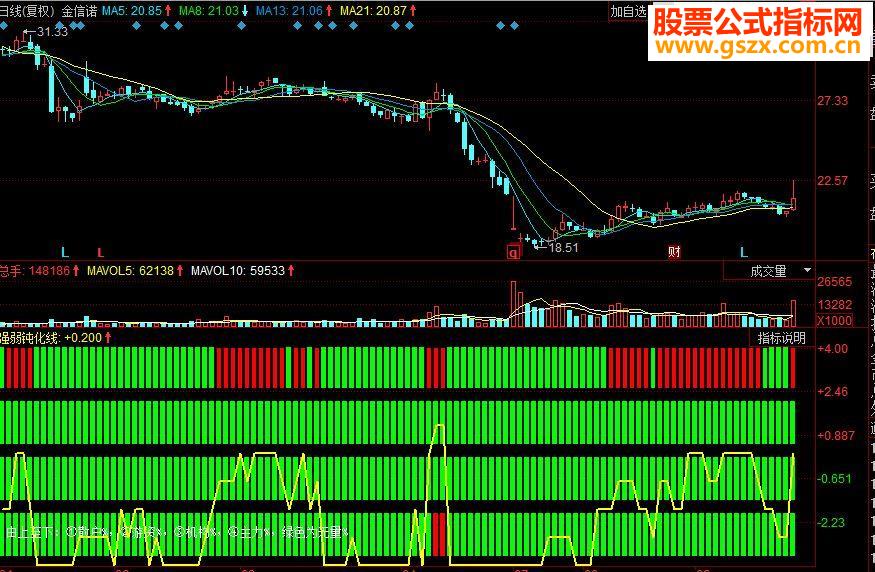Click the stock name 金信诺

pyautogui.click(x=79, y=10)
